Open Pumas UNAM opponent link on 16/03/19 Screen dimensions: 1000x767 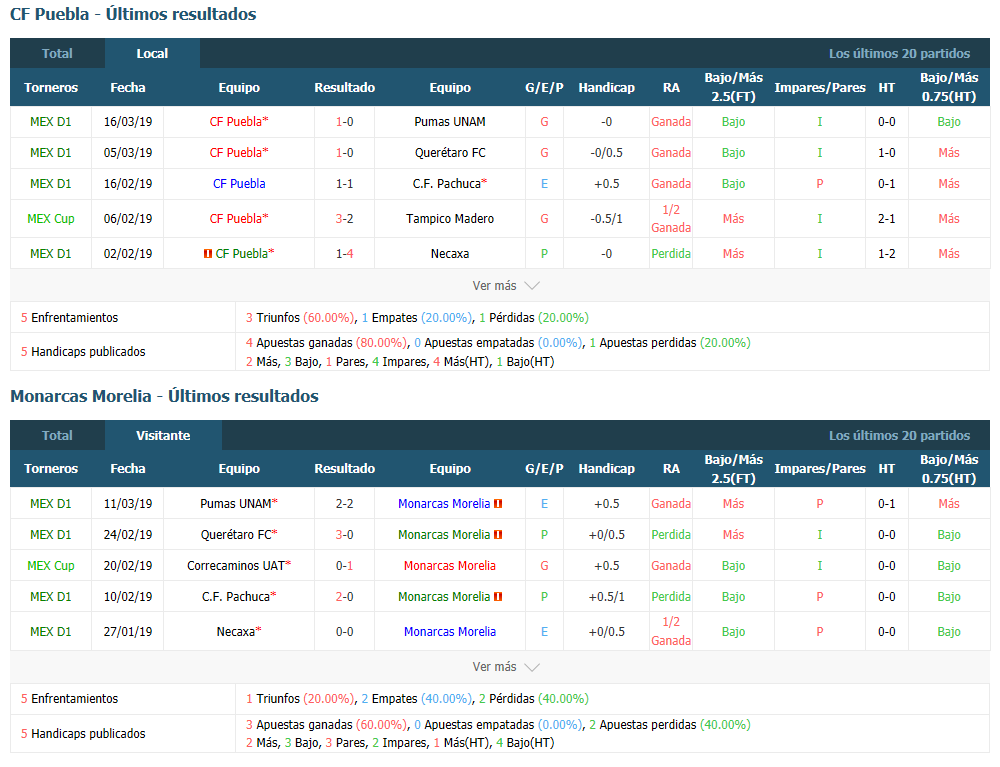(450, 122)
